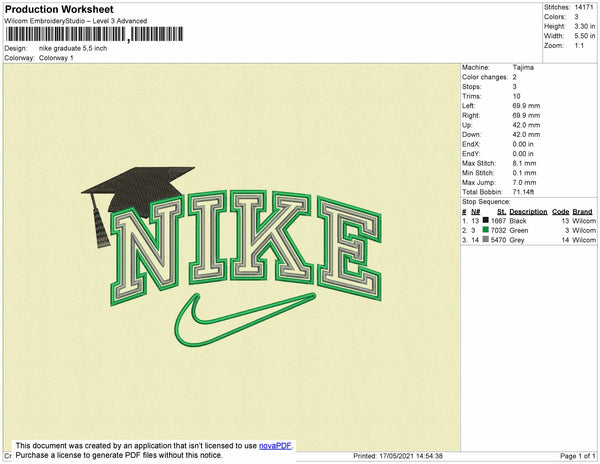Click the max jump value '7.0 mm'
600x464 pixels.
[524, 182]
